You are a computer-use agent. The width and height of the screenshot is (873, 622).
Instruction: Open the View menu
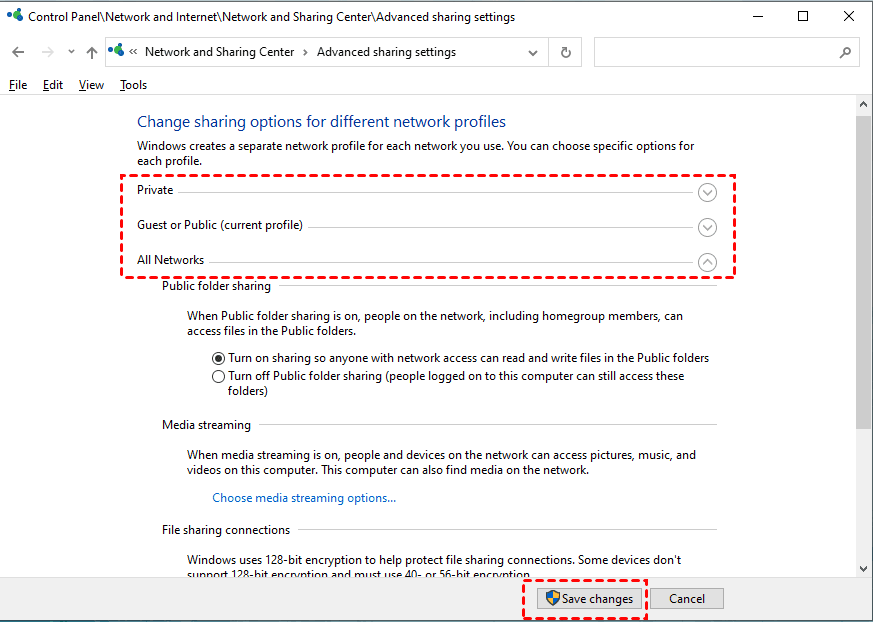click(x=91, y=85)
